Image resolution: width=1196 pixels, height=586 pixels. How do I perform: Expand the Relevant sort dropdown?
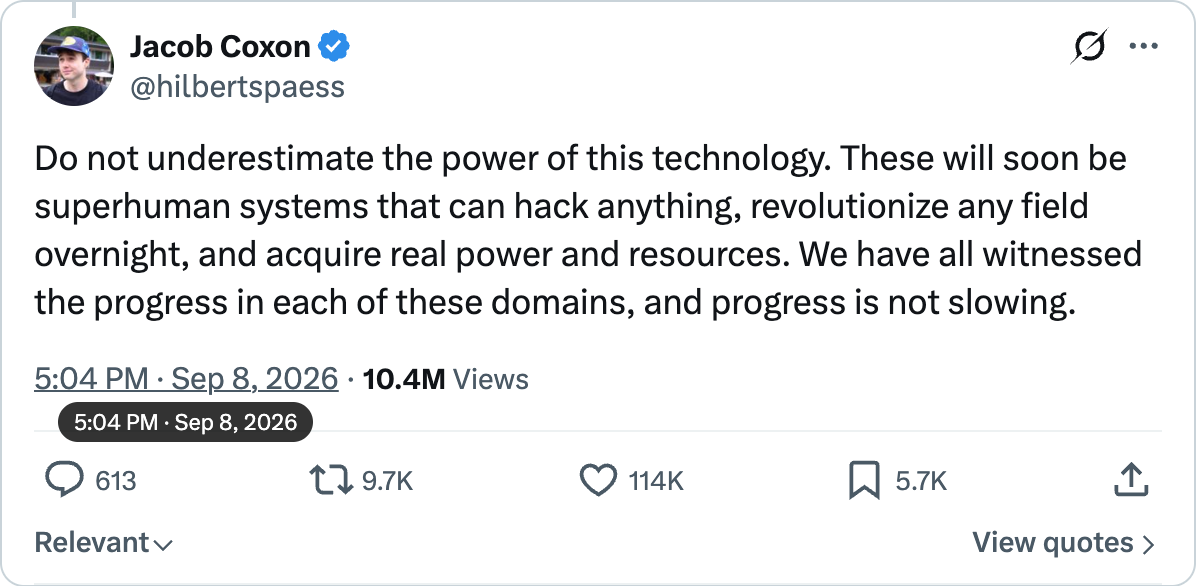pyautogui.click(x=104, y=543)
